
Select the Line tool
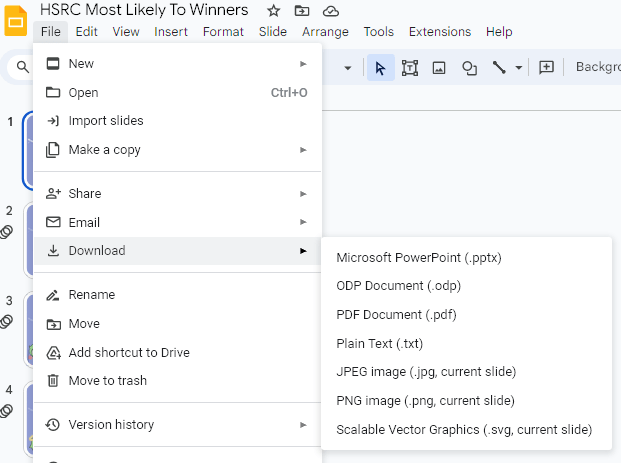[499, 67]
